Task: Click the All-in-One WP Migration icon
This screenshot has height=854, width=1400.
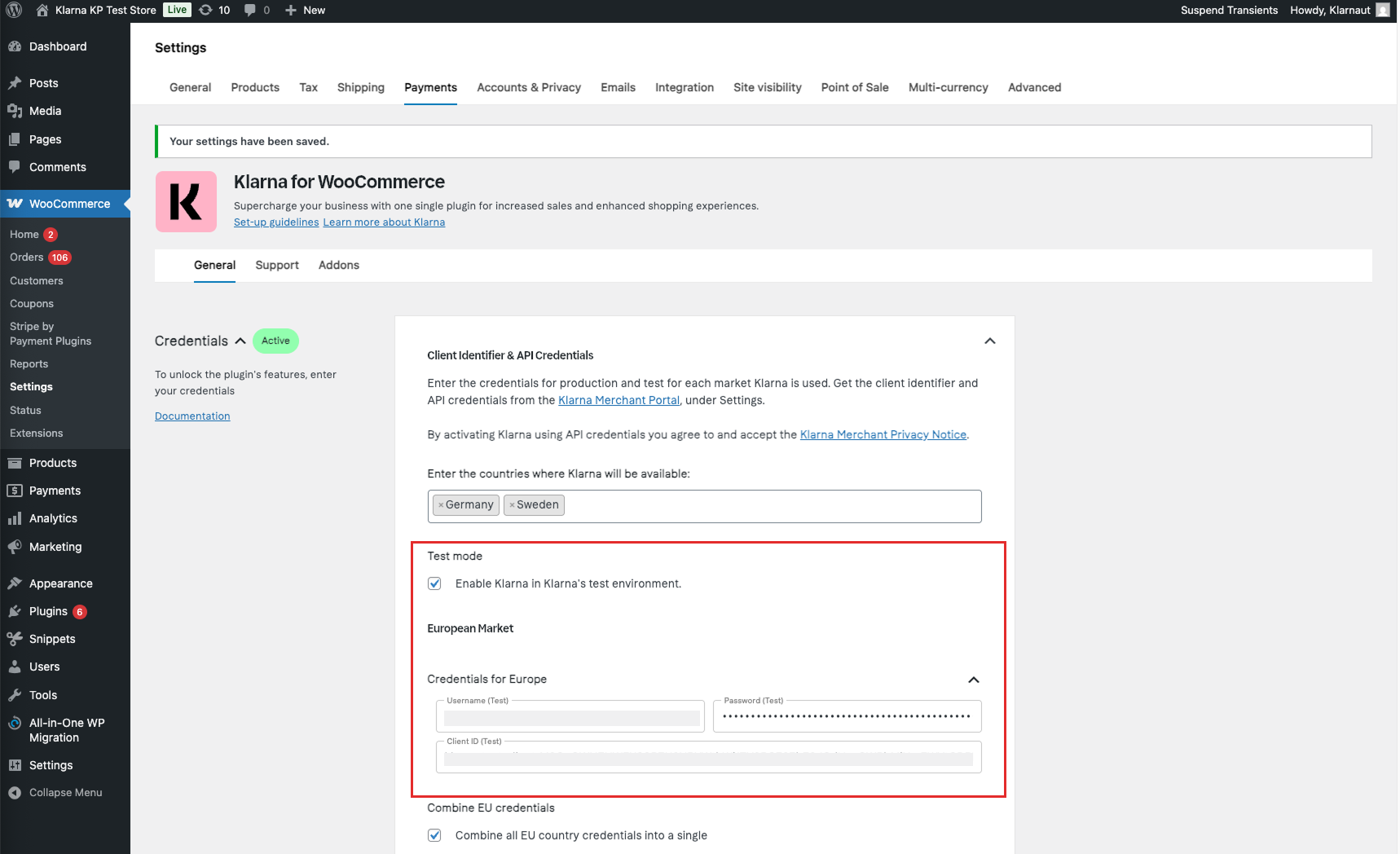Action: click(x=15, y=723)
